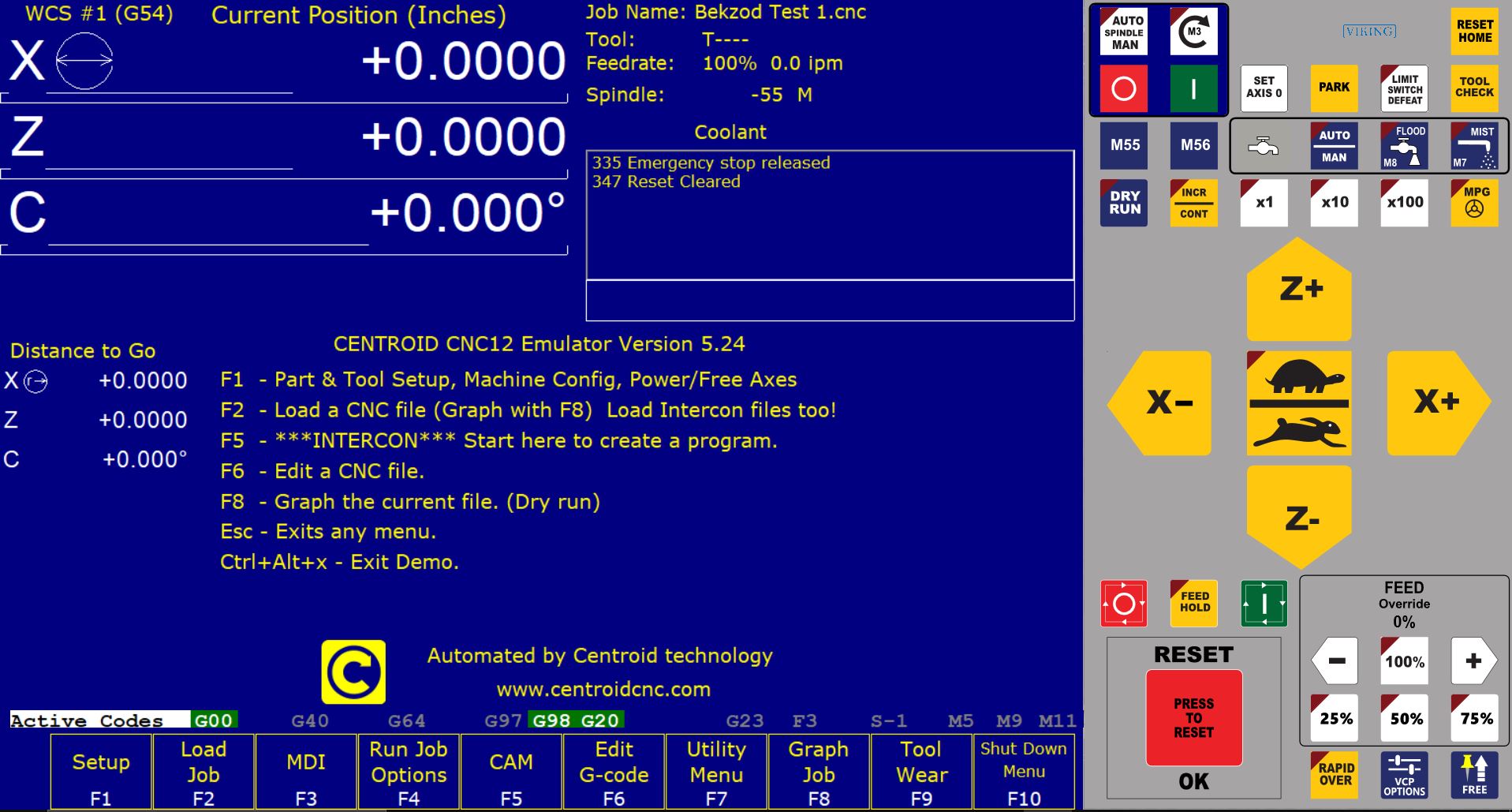The width and height of the screenshot is (1512, 812).
Task: Click the red Cycle Cancel icon
Action: point(1124,604)
